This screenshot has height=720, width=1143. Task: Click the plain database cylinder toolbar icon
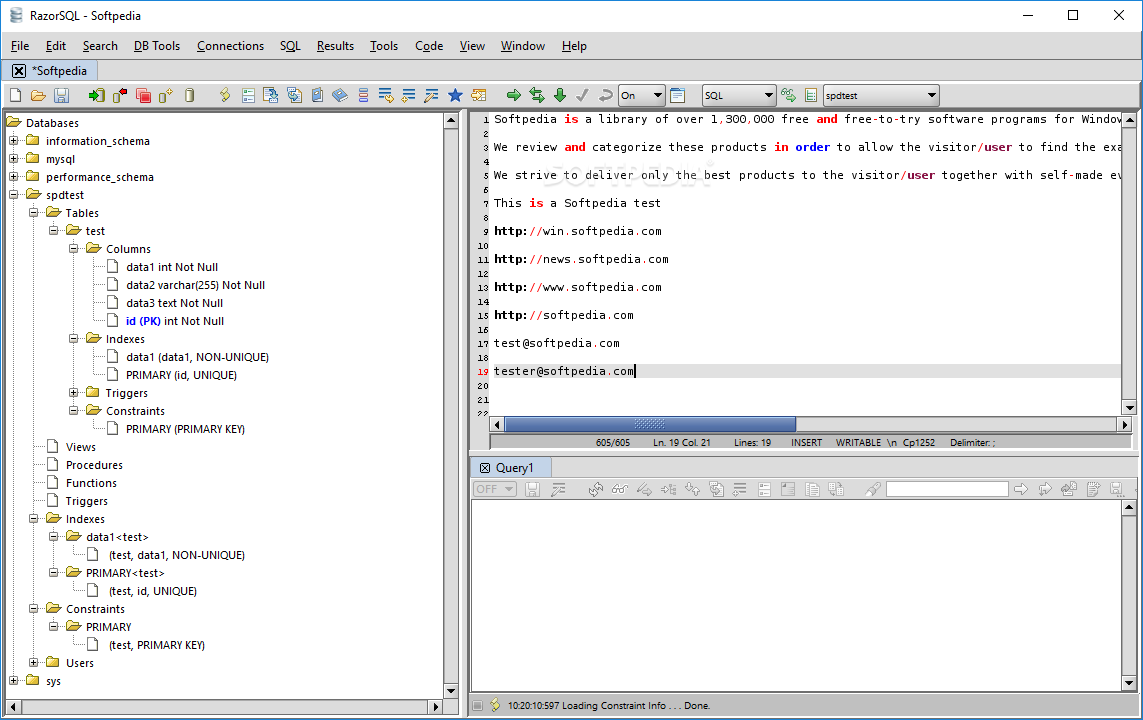(x=190, y=95)
